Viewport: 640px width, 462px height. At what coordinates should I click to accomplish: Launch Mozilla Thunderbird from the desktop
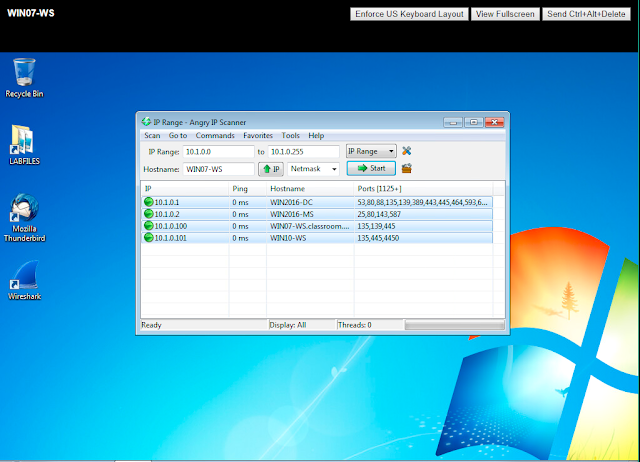click(x=24, y=218)
